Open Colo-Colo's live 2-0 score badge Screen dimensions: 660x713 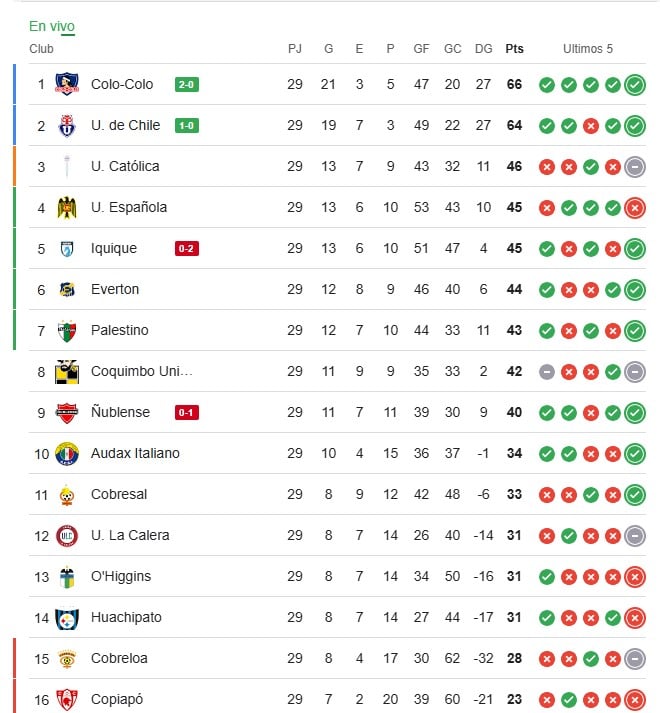(186, 85)
